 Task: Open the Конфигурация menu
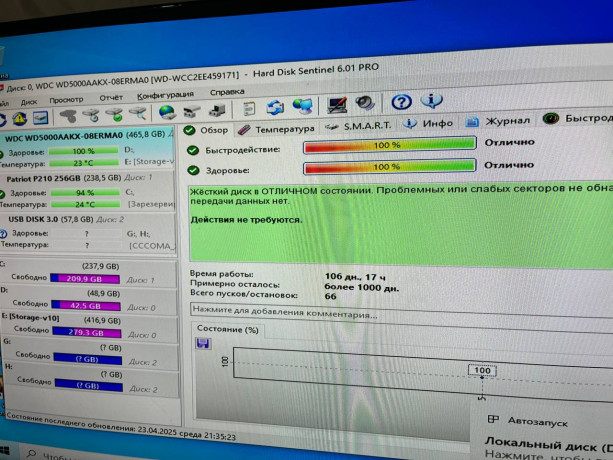coord(165,95)
